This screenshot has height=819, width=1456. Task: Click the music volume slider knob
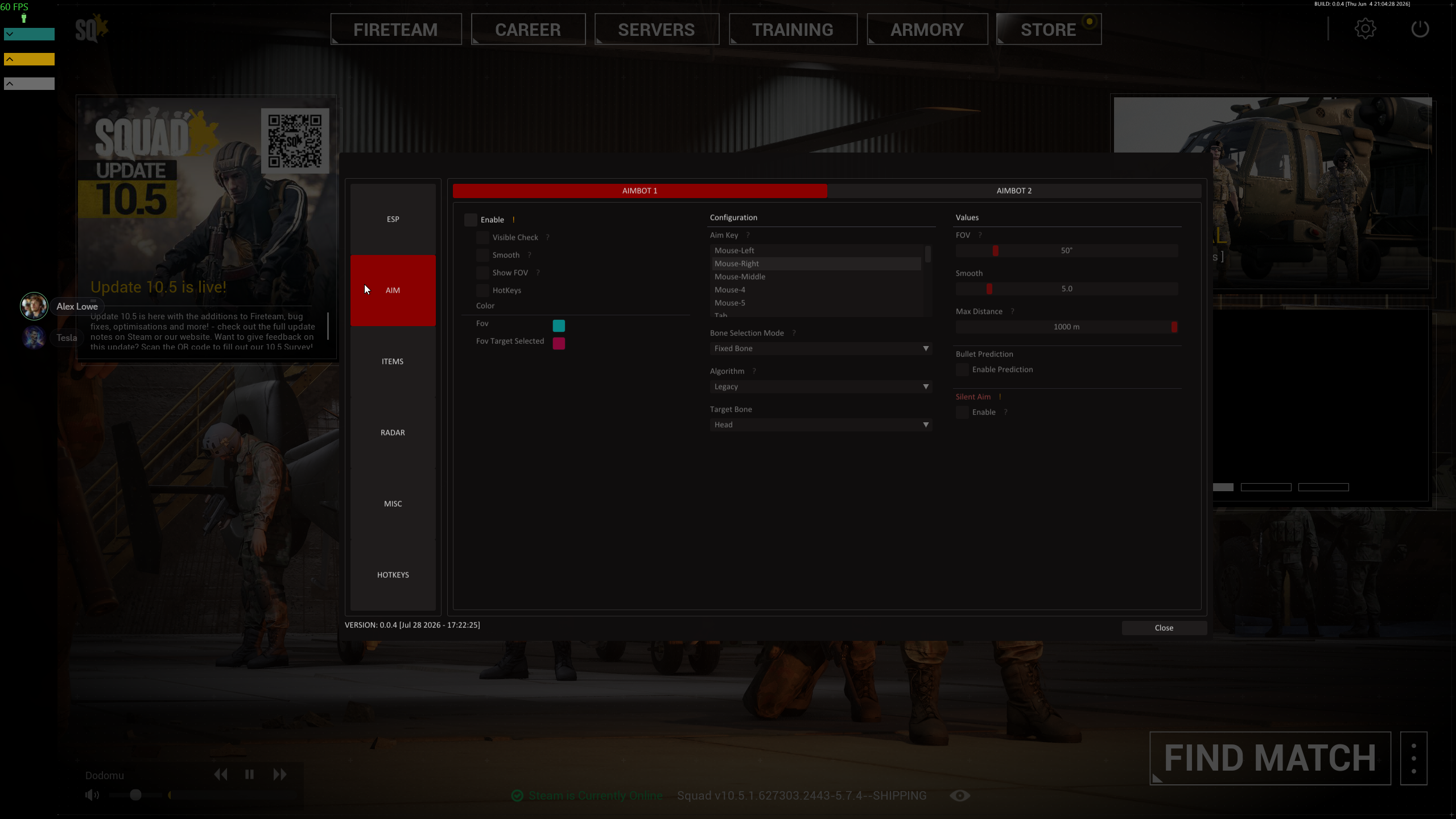click(x=135, y=795)
